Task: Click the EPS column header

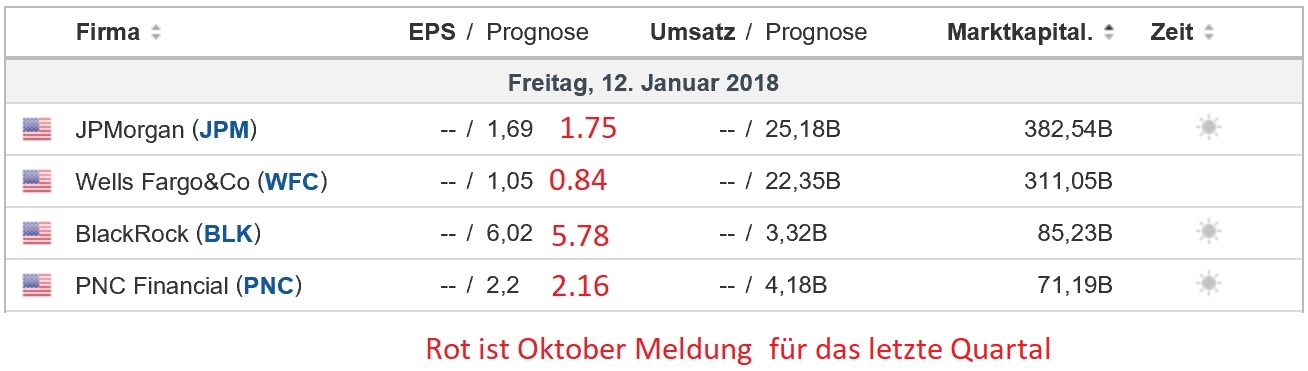Action: click(x=432, y=32)
